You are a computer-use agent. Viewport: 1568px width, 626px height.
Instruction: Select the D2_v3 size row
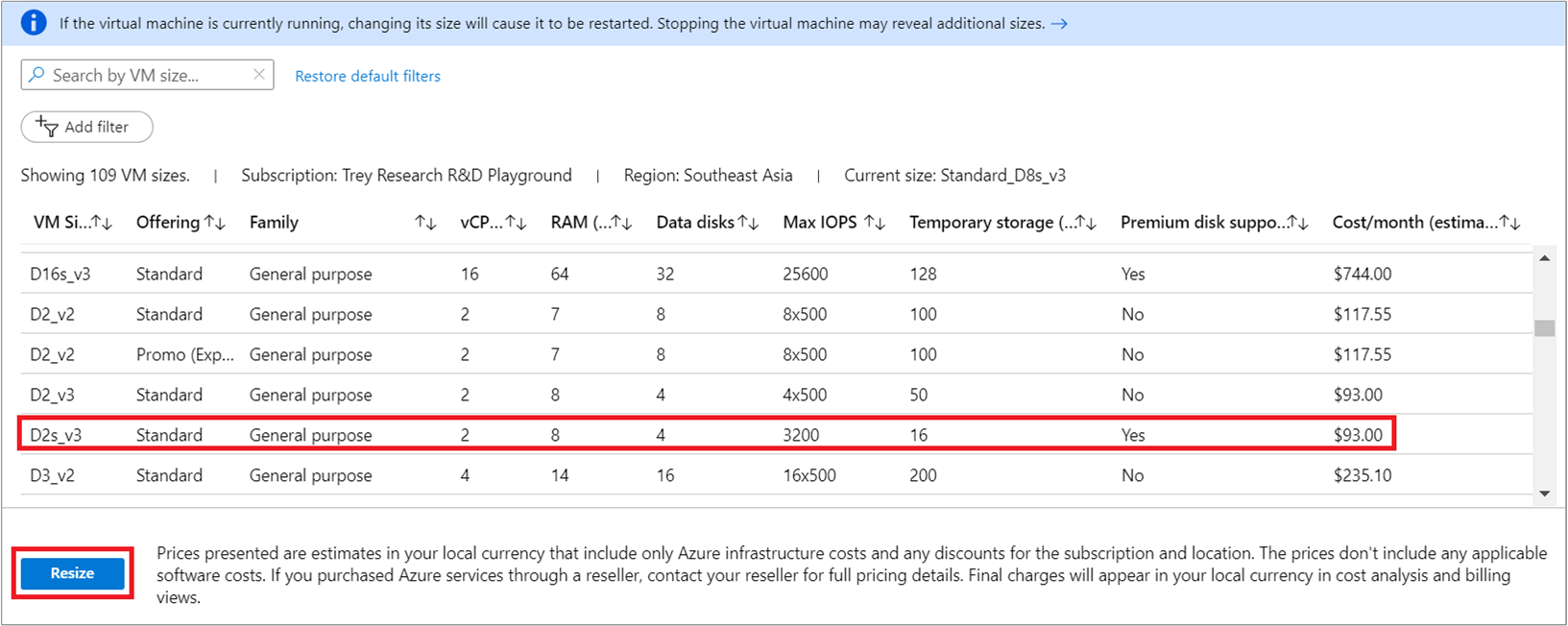pyautogui.click(x=776, y=395)
